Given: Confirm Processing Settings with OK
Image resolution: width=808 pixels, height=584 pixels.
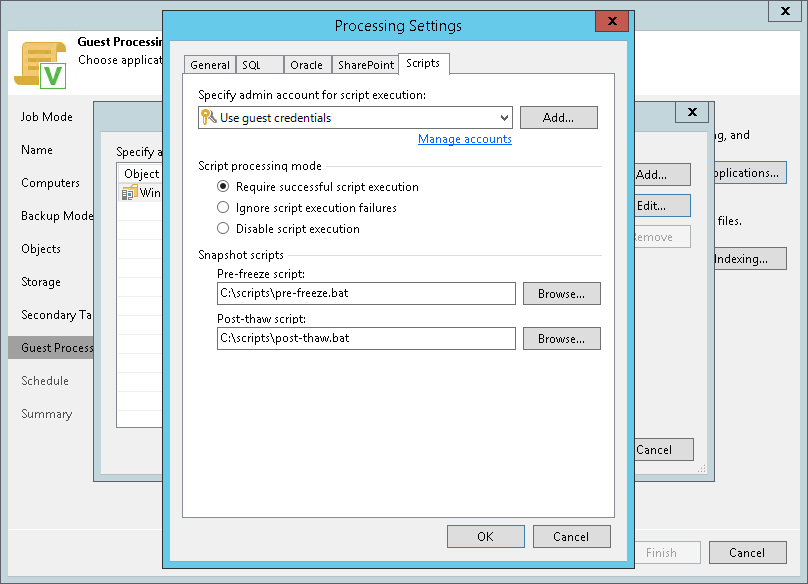Looking at the screenshot, I should (x=485, y=537).
